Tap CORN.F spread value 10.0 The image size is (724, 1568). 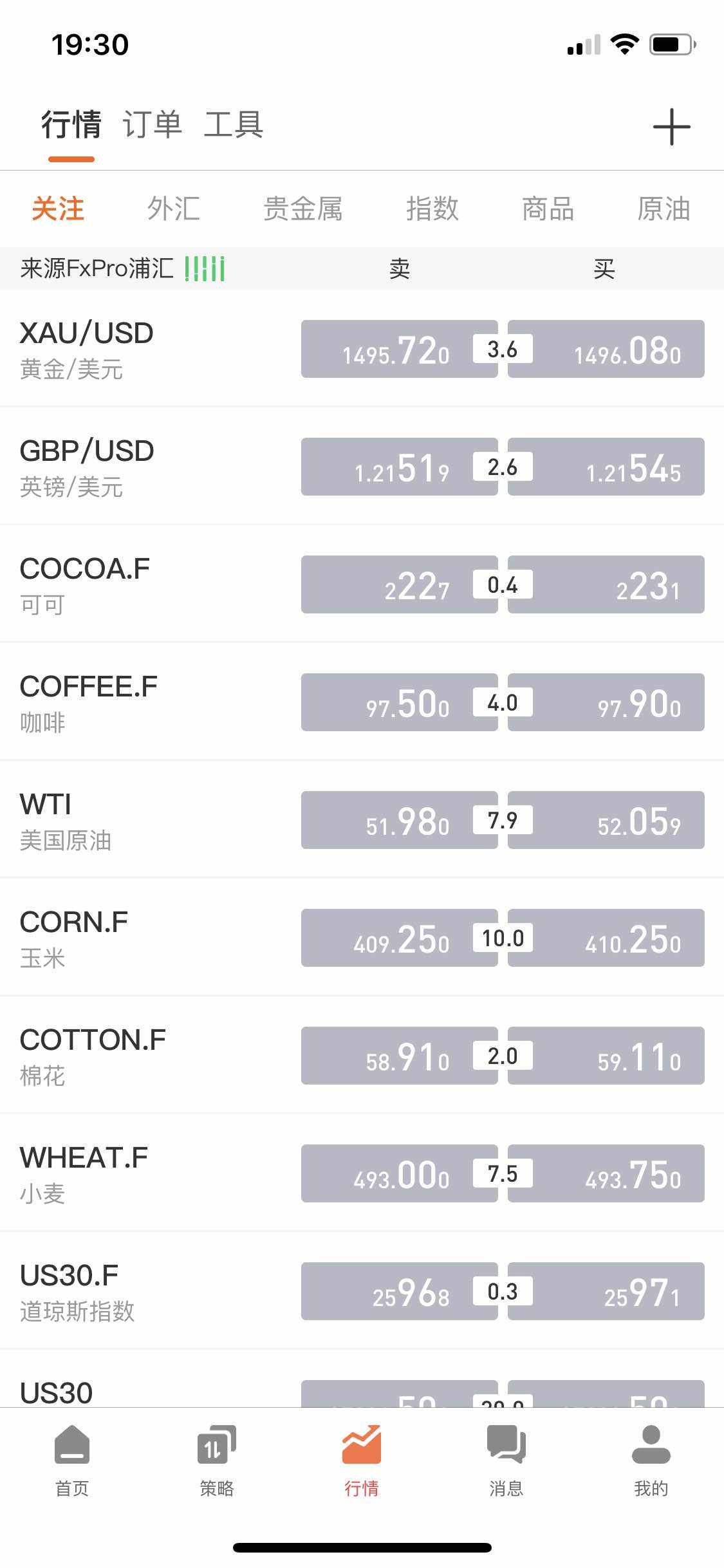click(503, 938)
